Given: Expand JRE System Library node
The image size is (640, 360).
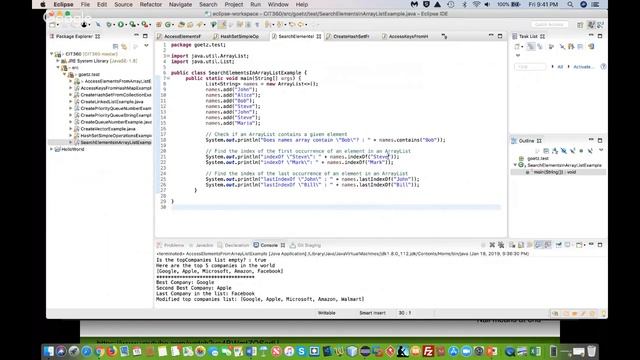Looking at the screenshot, I should 58,60.
